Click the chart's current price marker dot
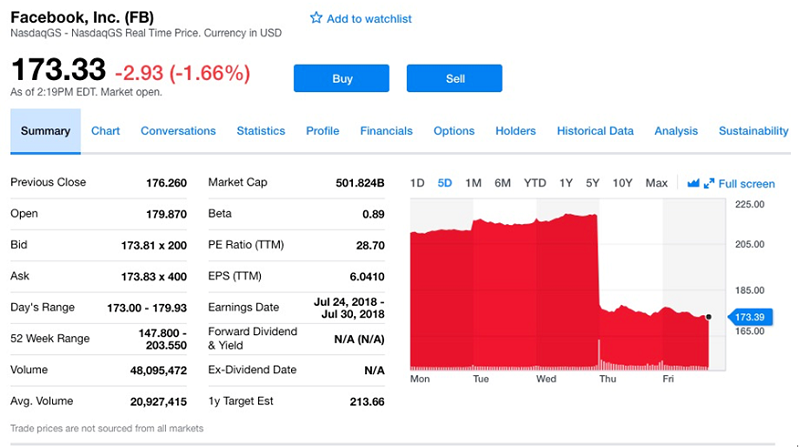 pyautogui.click(x=709, y=317)
